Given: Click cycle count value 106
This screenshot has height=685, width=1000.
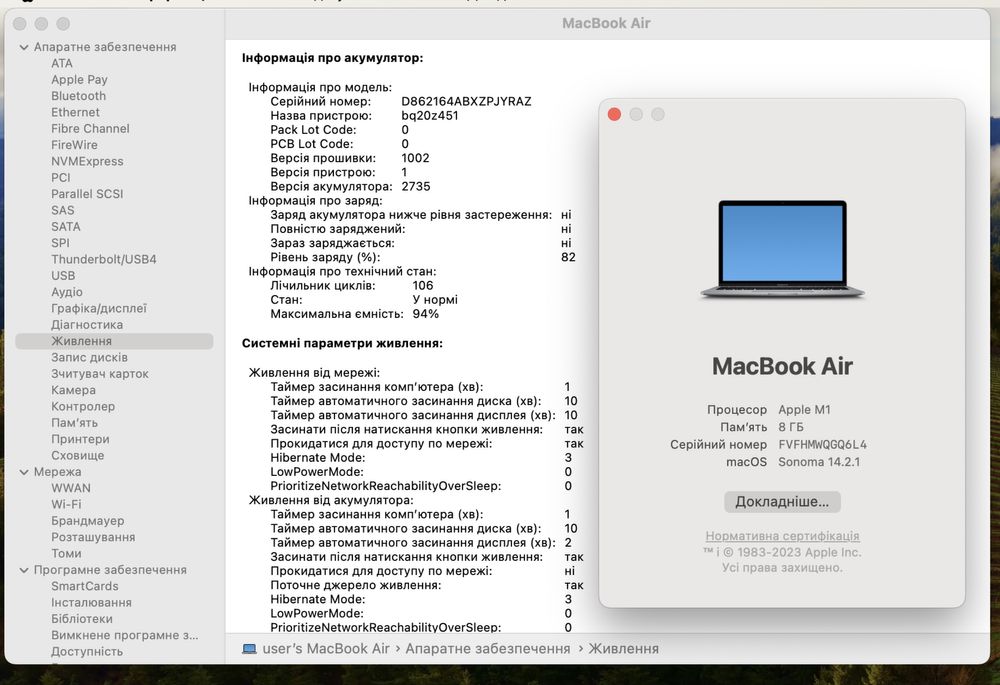Looking at the screenshot, I should pyautogui.click(x=423, y=286).
